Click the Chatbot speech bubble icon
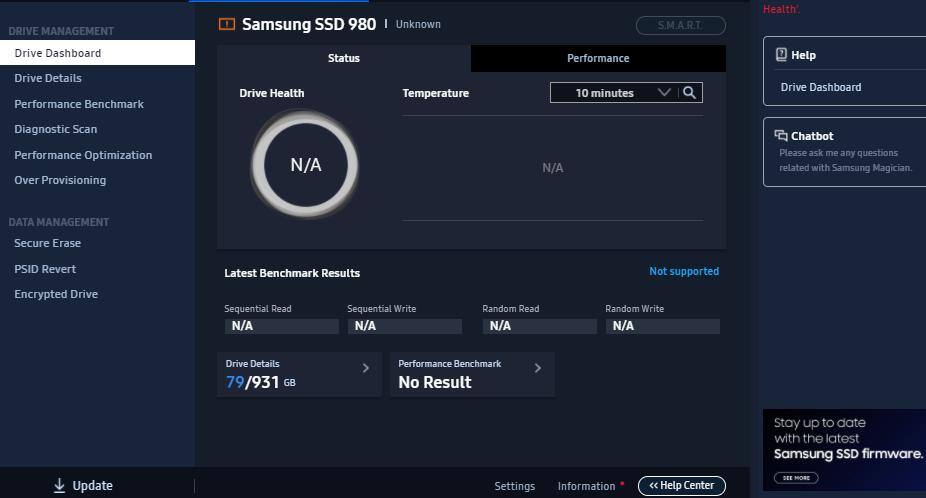 (x=781, y=136)
